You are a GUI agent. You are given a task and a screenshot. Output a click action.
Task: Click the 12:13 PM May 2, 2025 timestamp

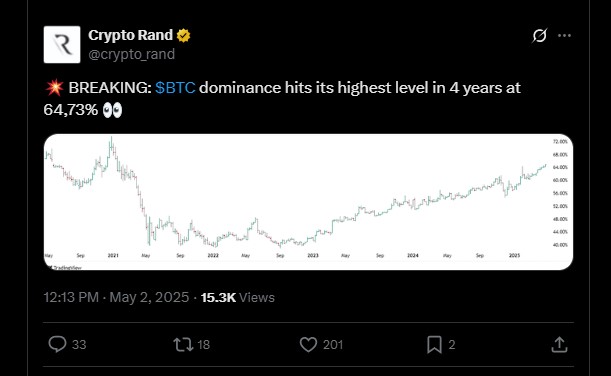pyautogui.click(x=116, y=297)
